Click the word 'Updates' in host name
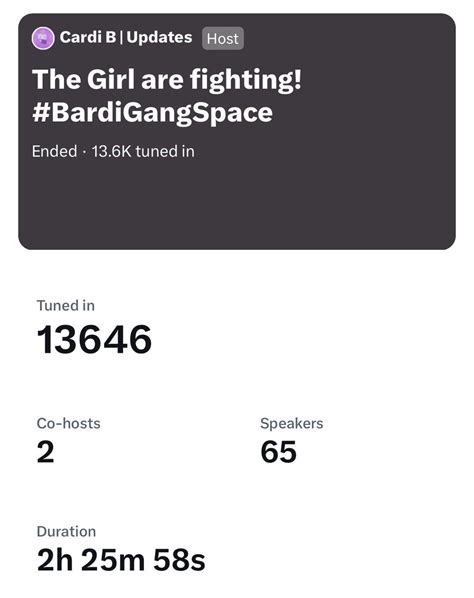 tap(159, 38)
